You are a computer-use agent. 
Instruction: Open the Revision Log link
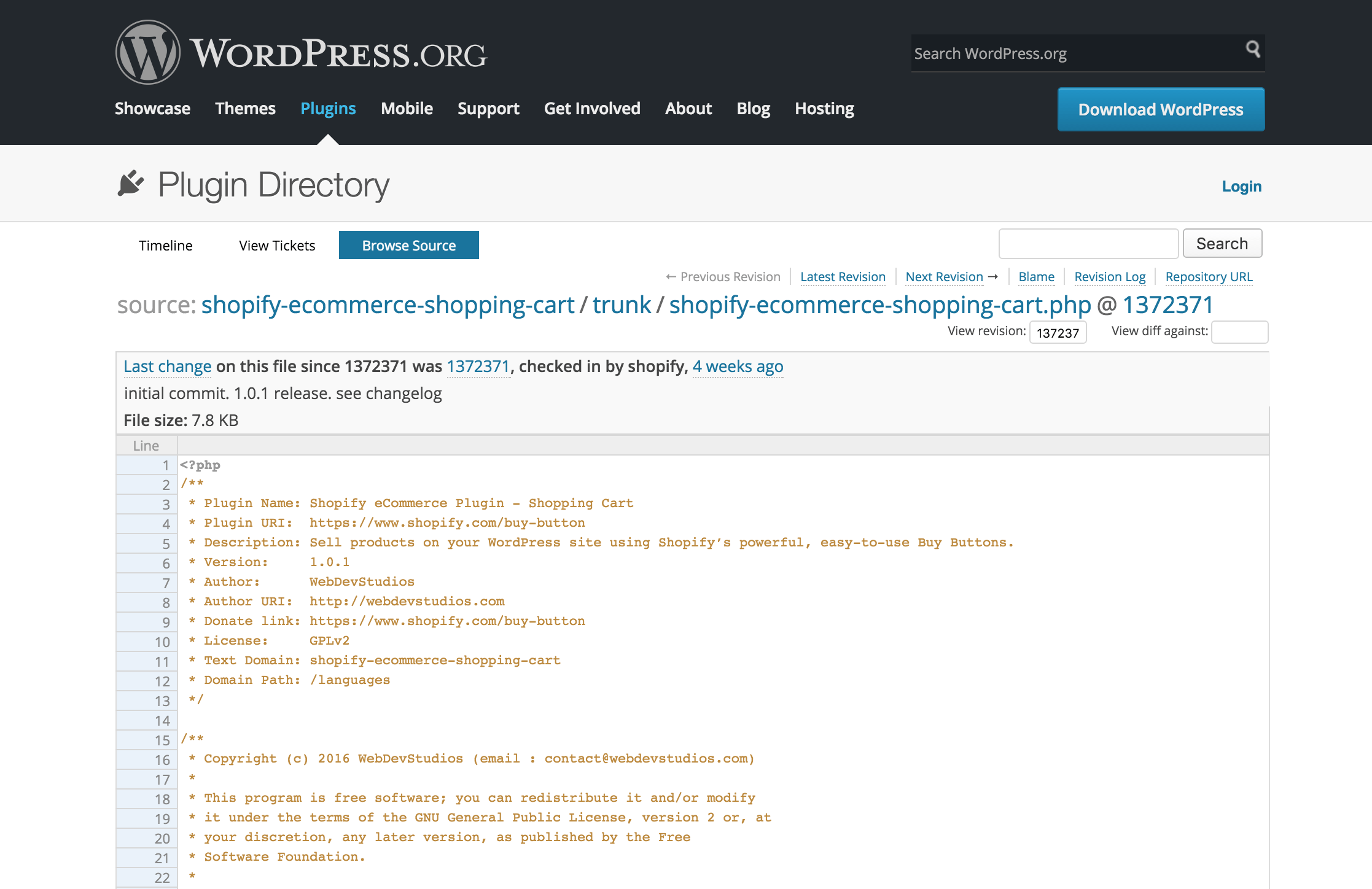[x=1110, y=277]
